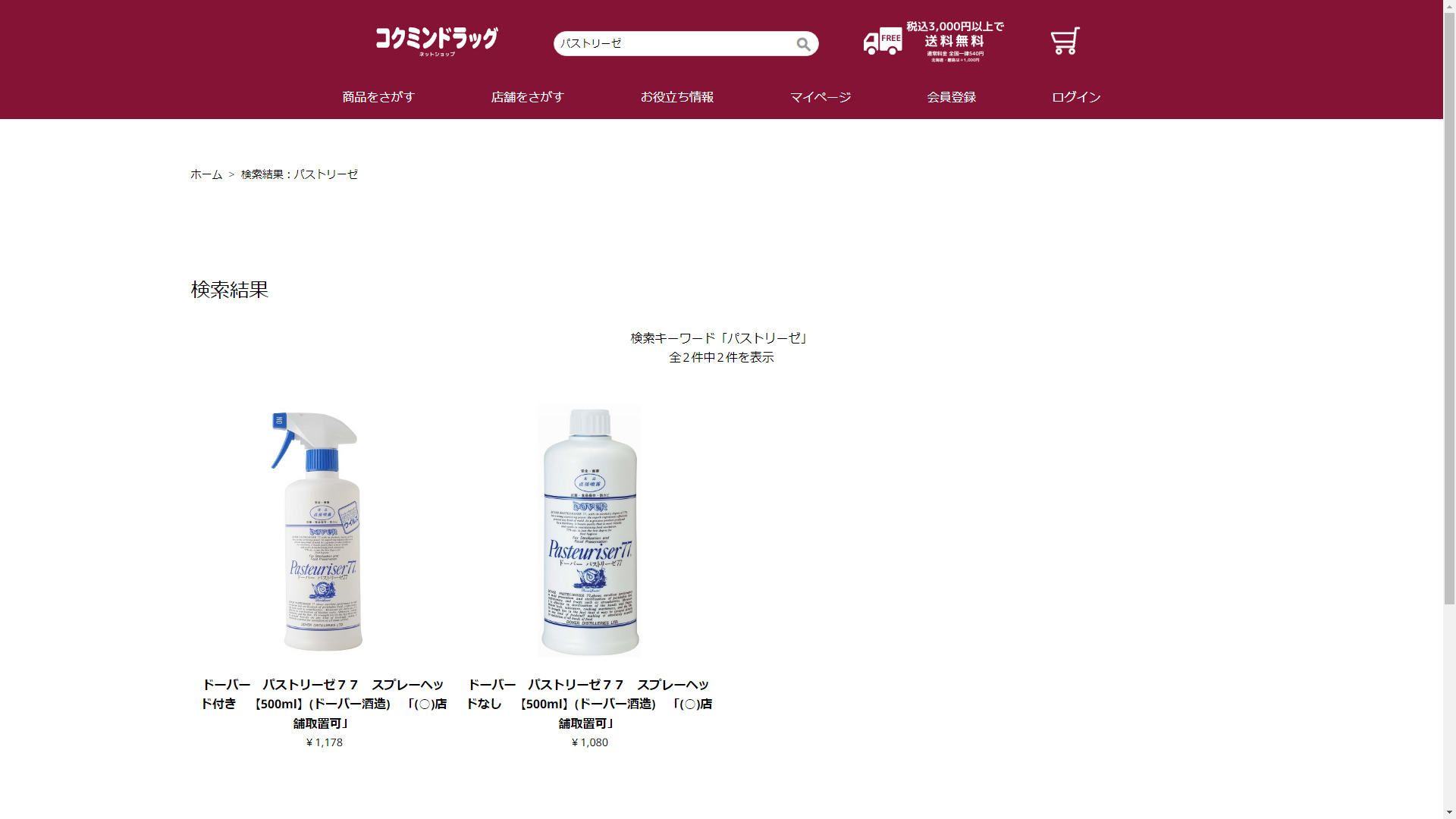The width and height of the screenshot is (1456, 819).
Task: Open the spray-head bottle product image
Action: click(x=324, y=531)
